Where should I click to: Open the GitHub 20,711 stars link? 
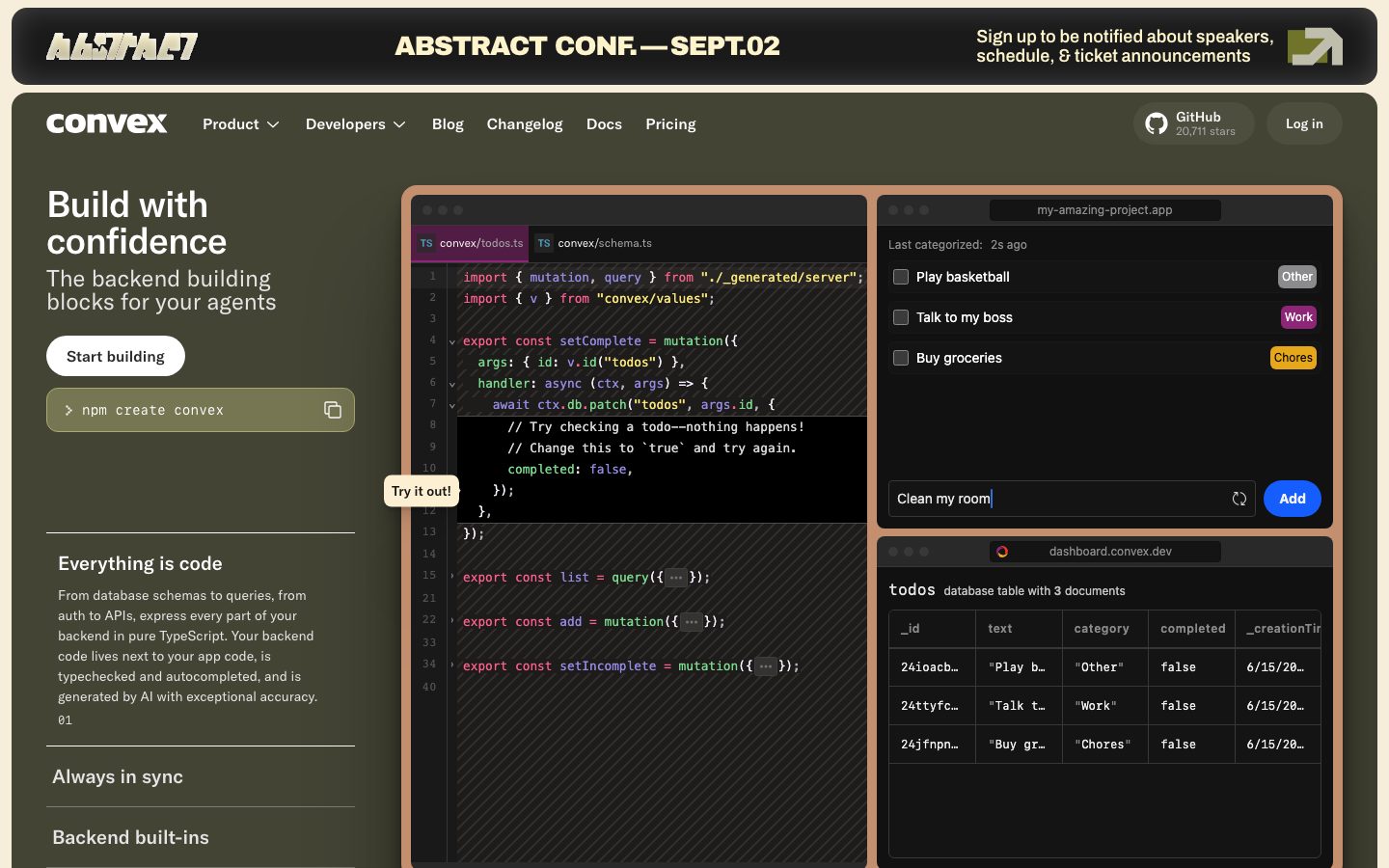pyautogui.click(x=1194, y=123)
